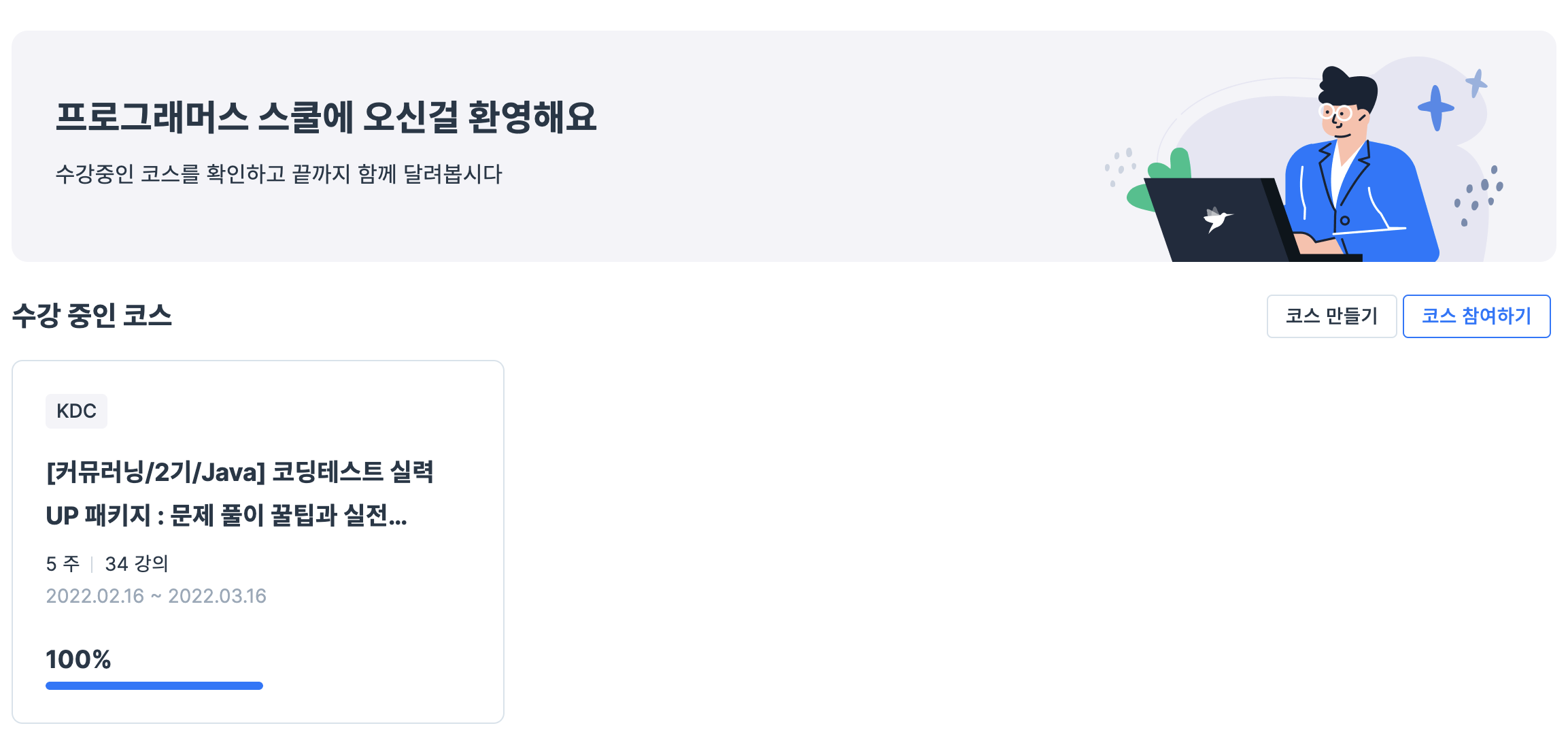Select the 5 주 duration text
The width and height of the screenshot is (1568, 747).
63,563
